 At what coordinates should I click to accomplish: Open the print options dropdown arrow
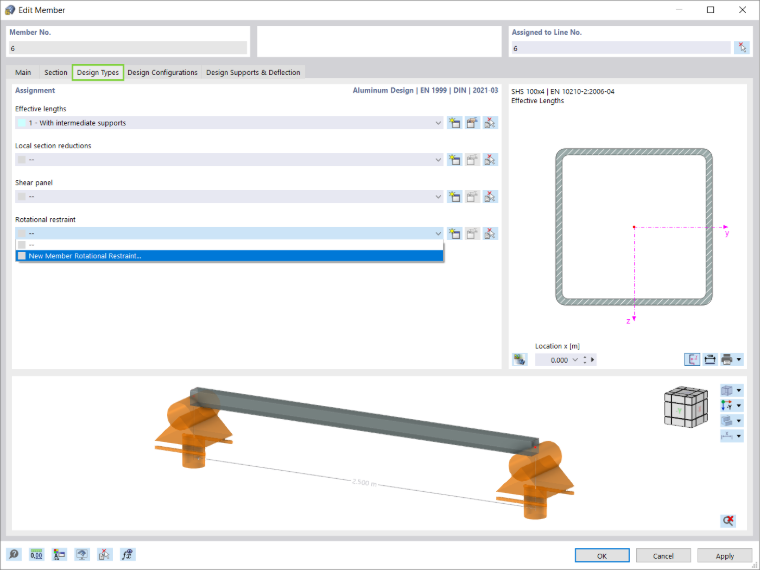tap(739, 360)
